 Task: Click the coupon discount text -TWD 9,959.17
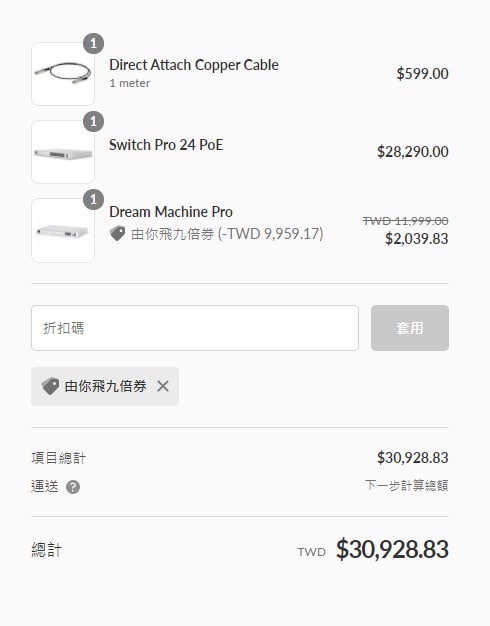[x=270, y=234]
